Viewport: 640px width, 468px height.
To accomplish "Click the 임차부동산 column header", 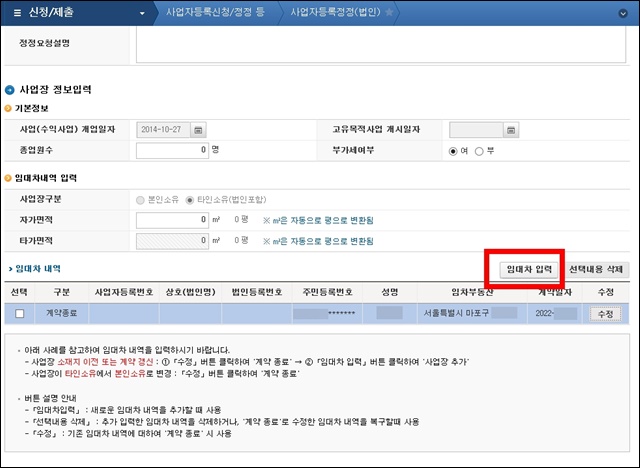I will [x=472, y=292].
